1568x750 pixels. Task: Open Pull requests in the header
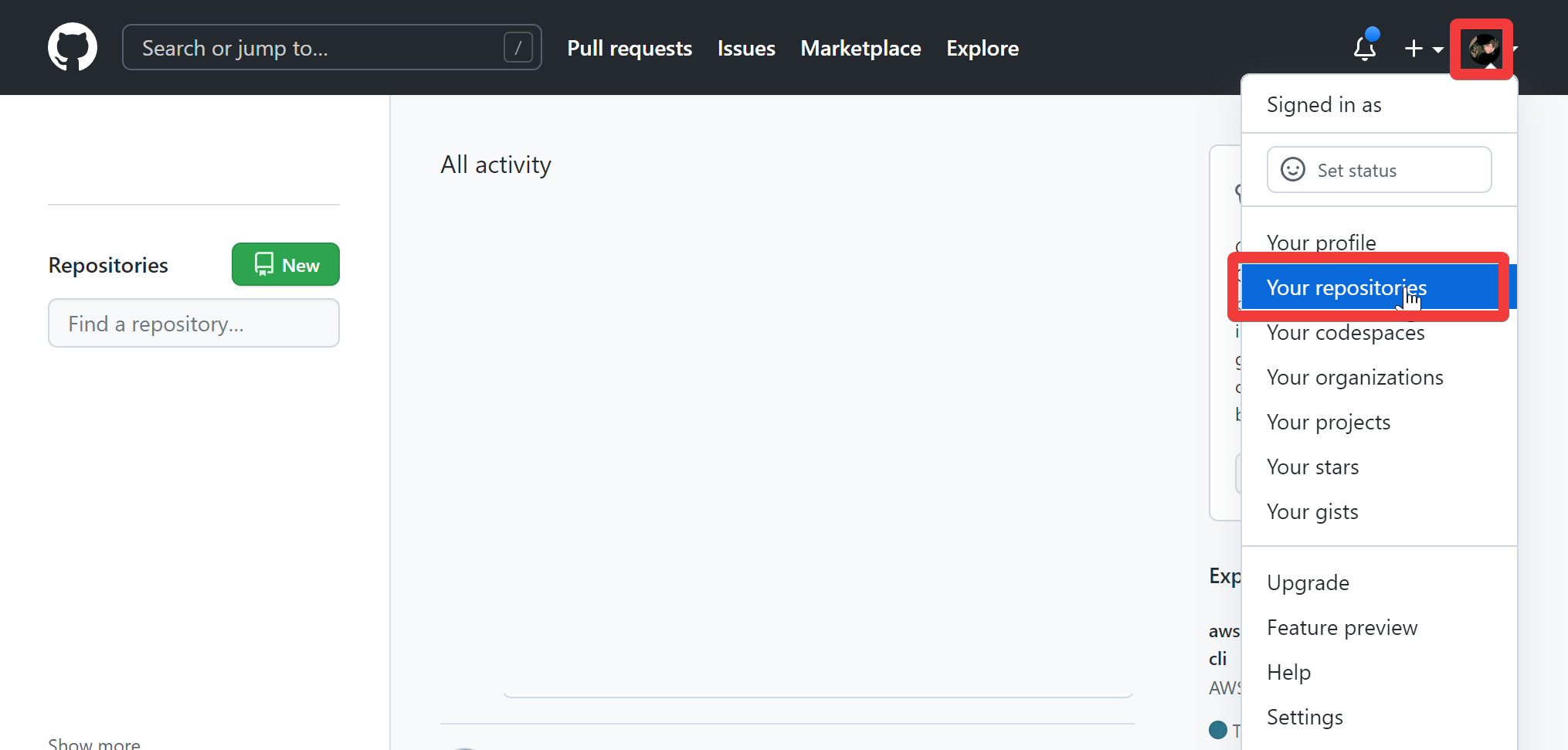(x=630, y=49)
